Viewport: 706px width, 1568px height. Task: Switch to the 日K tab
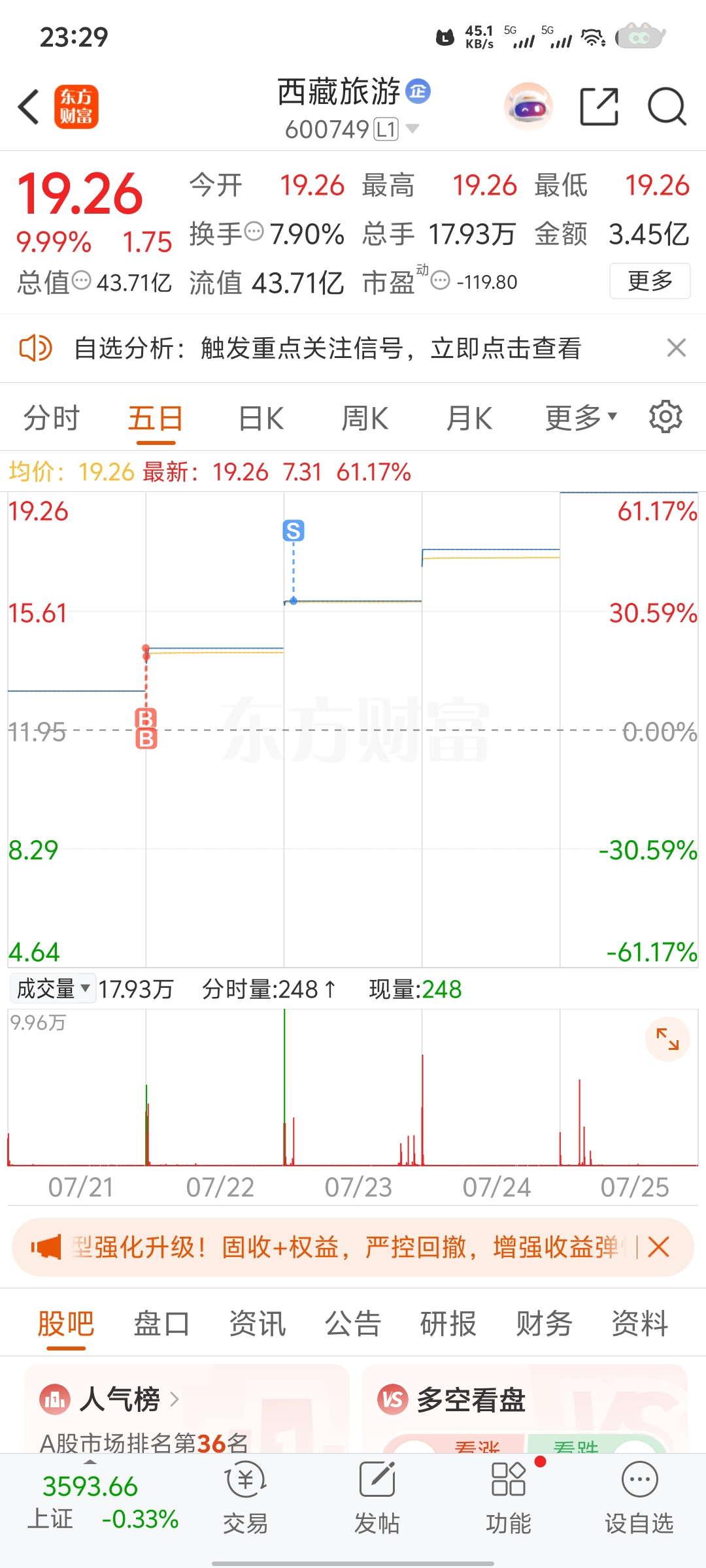click(261, 418)
